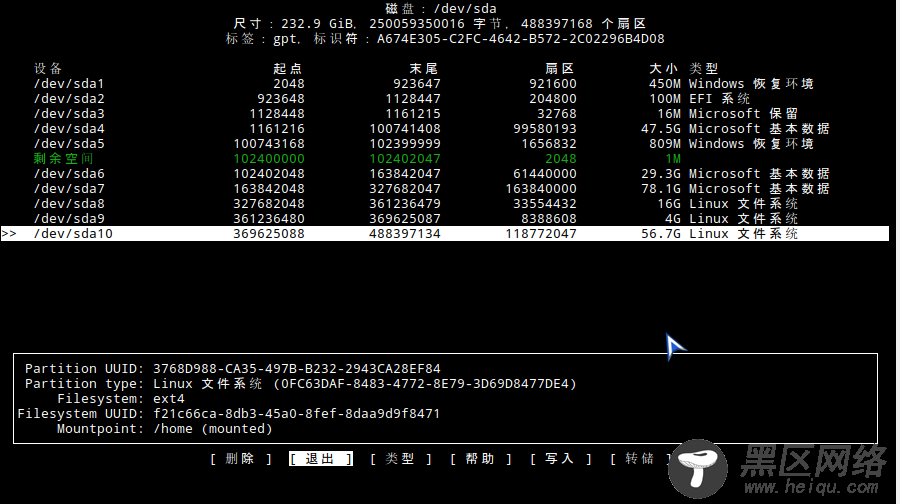This screenshot has height=504, width=900.
Task: Click the Filesystem UUID f21c66ca value
Action: (x=297, y=413)
